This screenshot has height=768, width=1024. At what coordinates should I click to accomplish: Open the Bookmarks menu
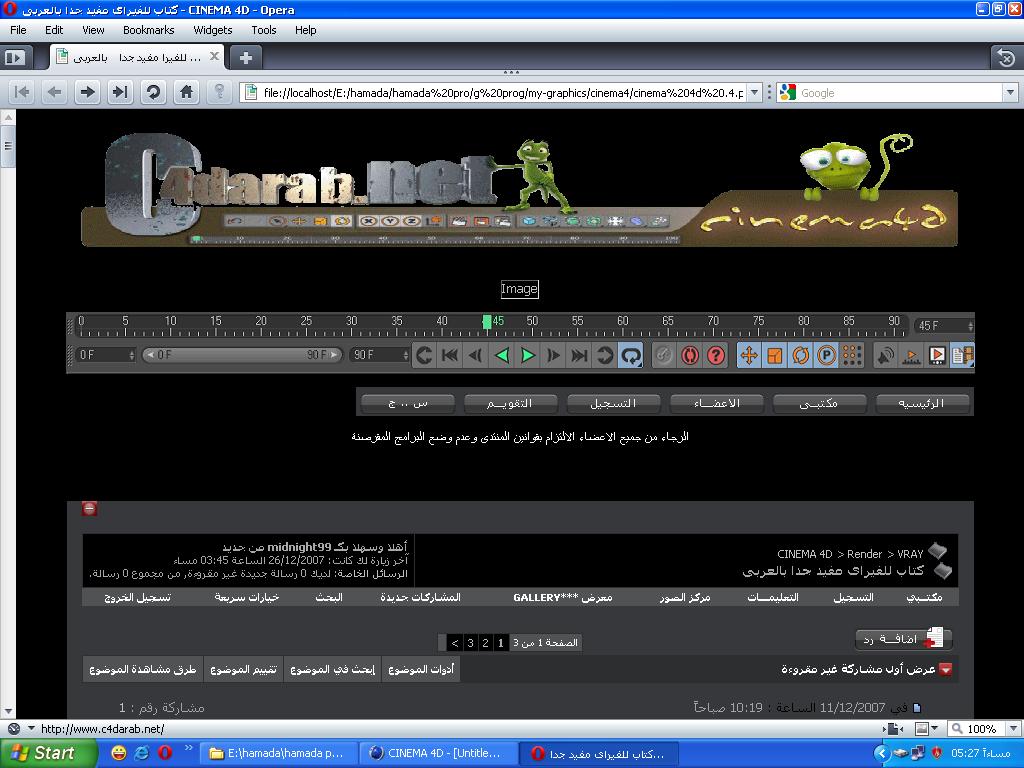(x=148, y=30)
